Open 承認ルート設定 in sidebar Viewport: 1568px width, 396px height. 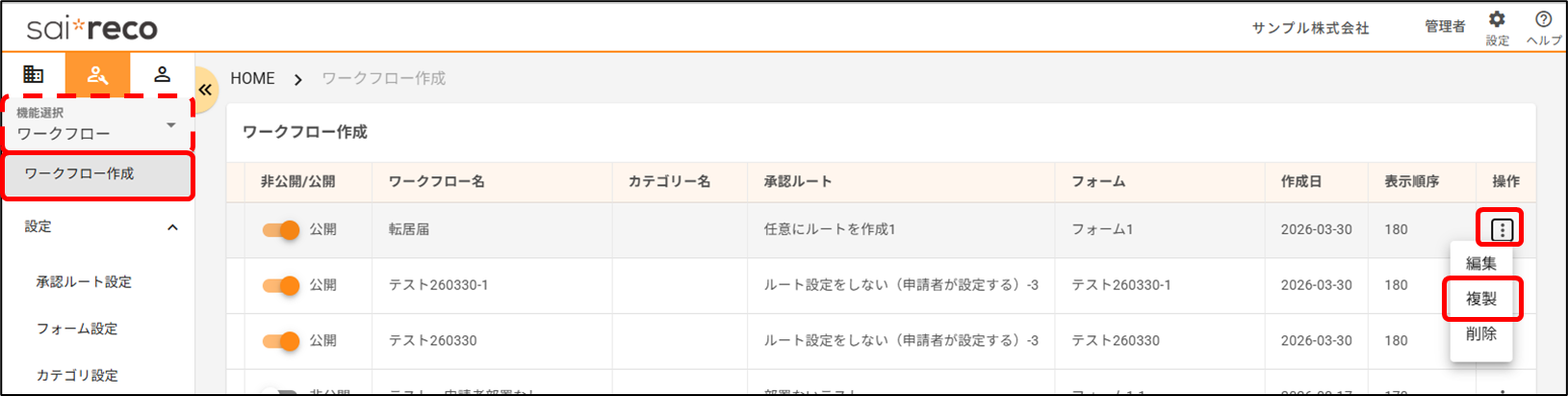click(x=84, y=281)
